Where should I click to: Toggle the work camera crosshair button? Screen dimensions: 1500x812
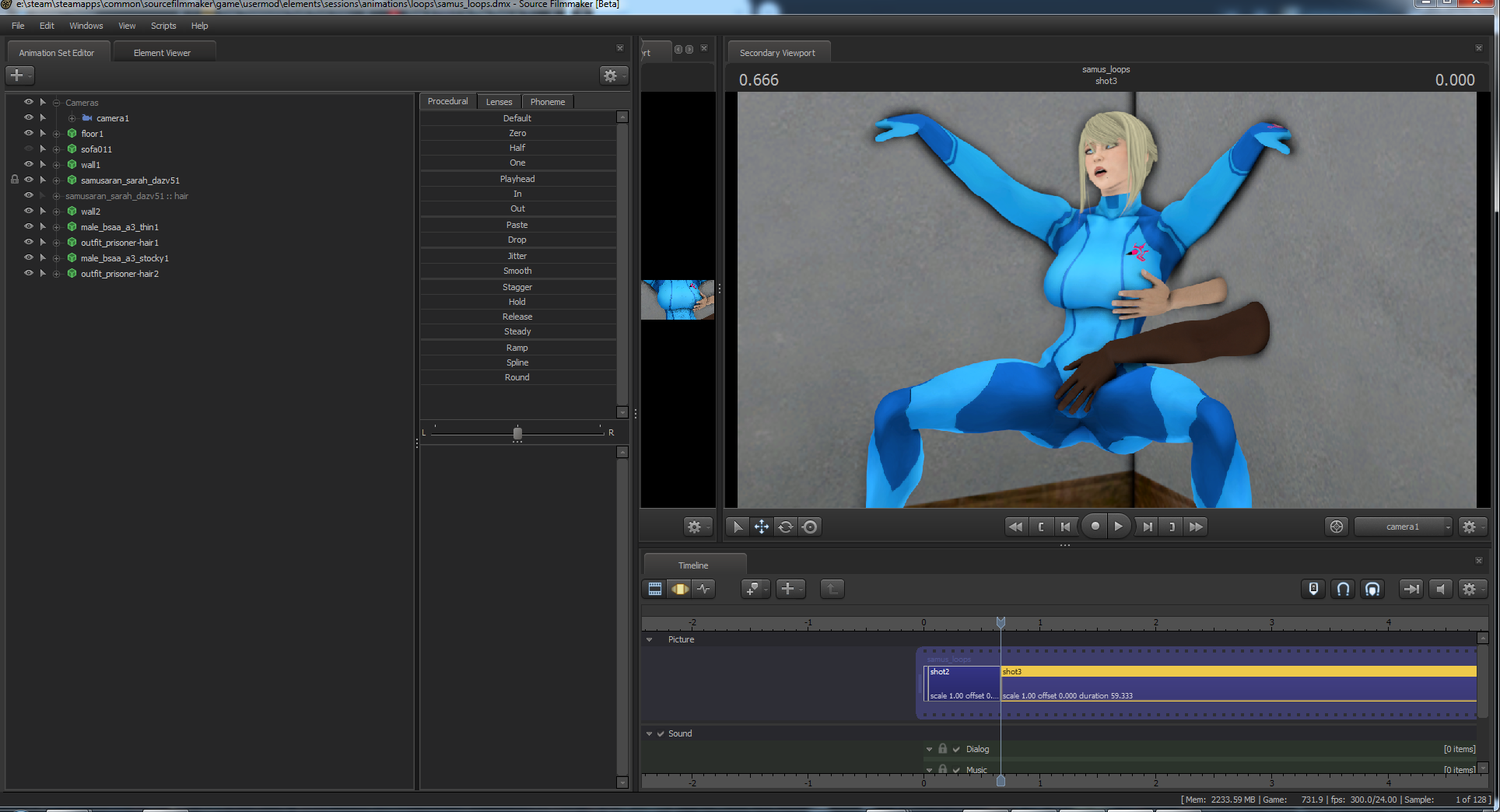tap(1337, 527)
